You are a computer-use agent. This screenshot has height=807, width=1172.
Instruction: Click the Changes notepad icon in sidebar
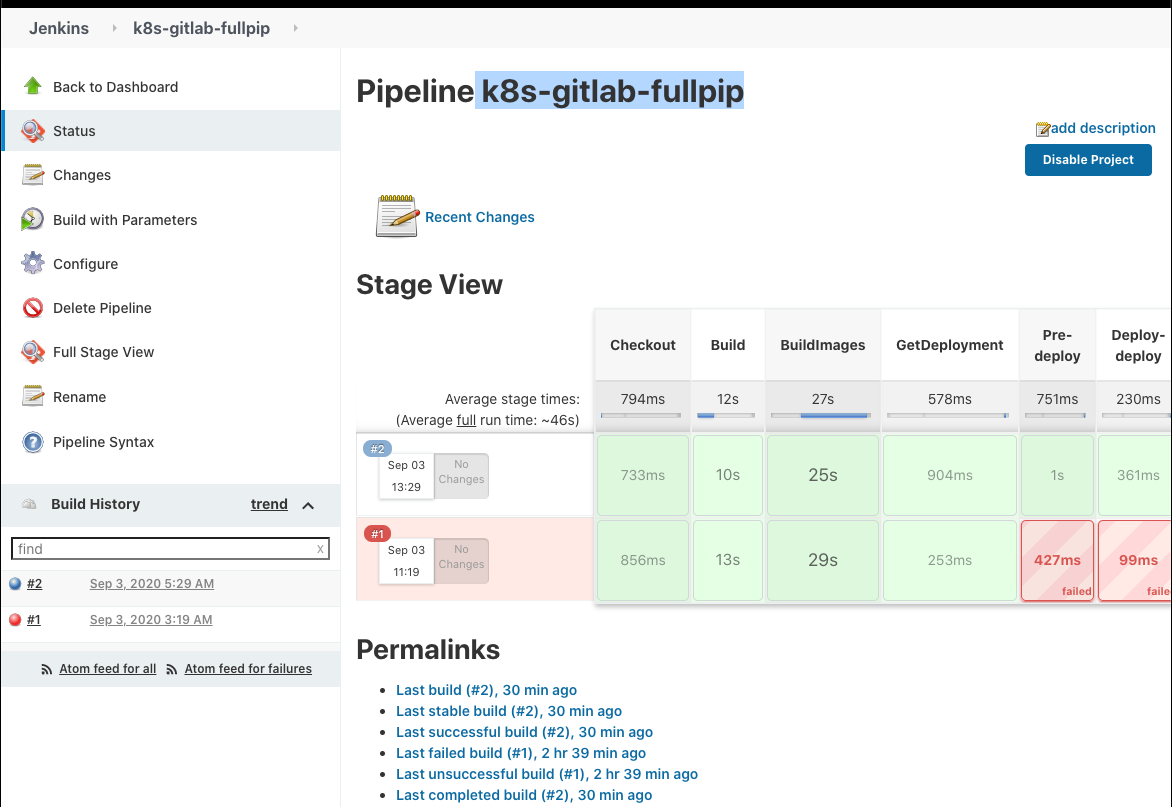pos(33,175)
